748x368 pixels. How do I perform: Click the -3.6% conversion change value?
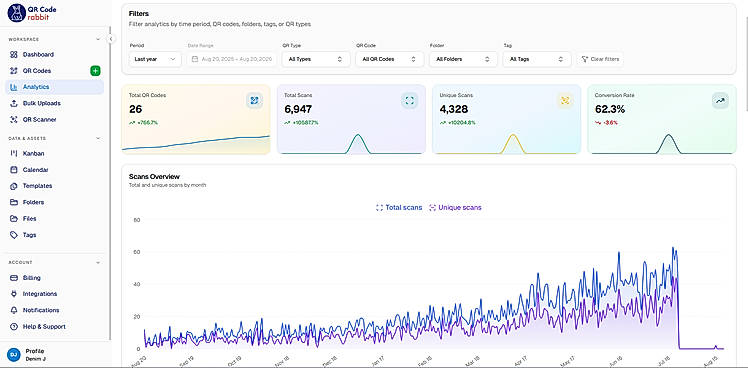click(612, 123)
